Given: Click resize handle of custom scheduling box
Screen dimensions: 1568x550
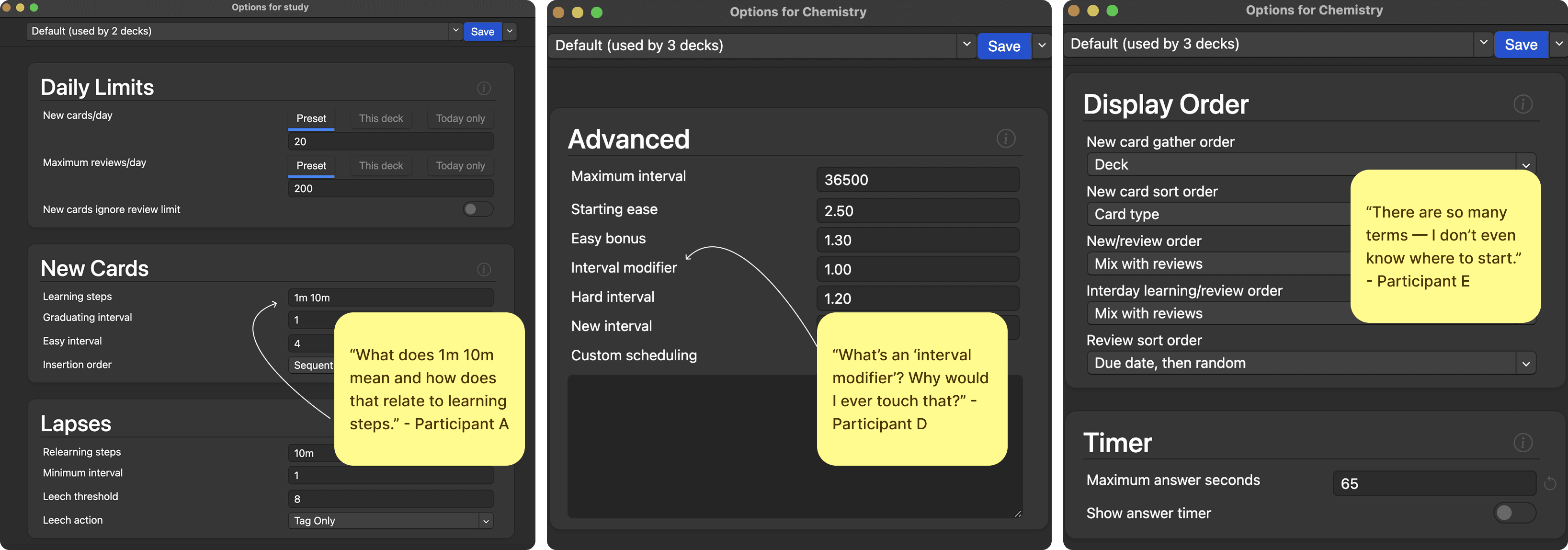Looking at the screenshot, I should (1018, 514).
